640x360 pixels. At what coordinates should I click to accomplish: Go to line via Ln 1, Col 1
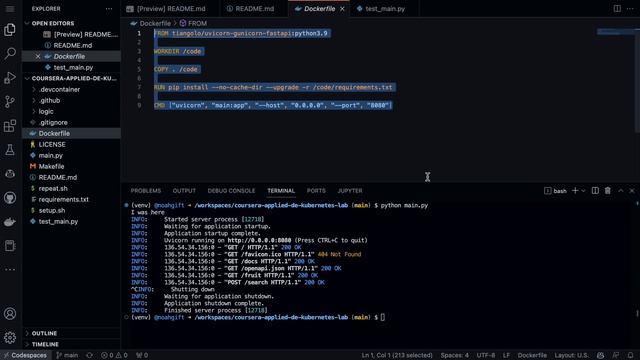coord(397,355)
